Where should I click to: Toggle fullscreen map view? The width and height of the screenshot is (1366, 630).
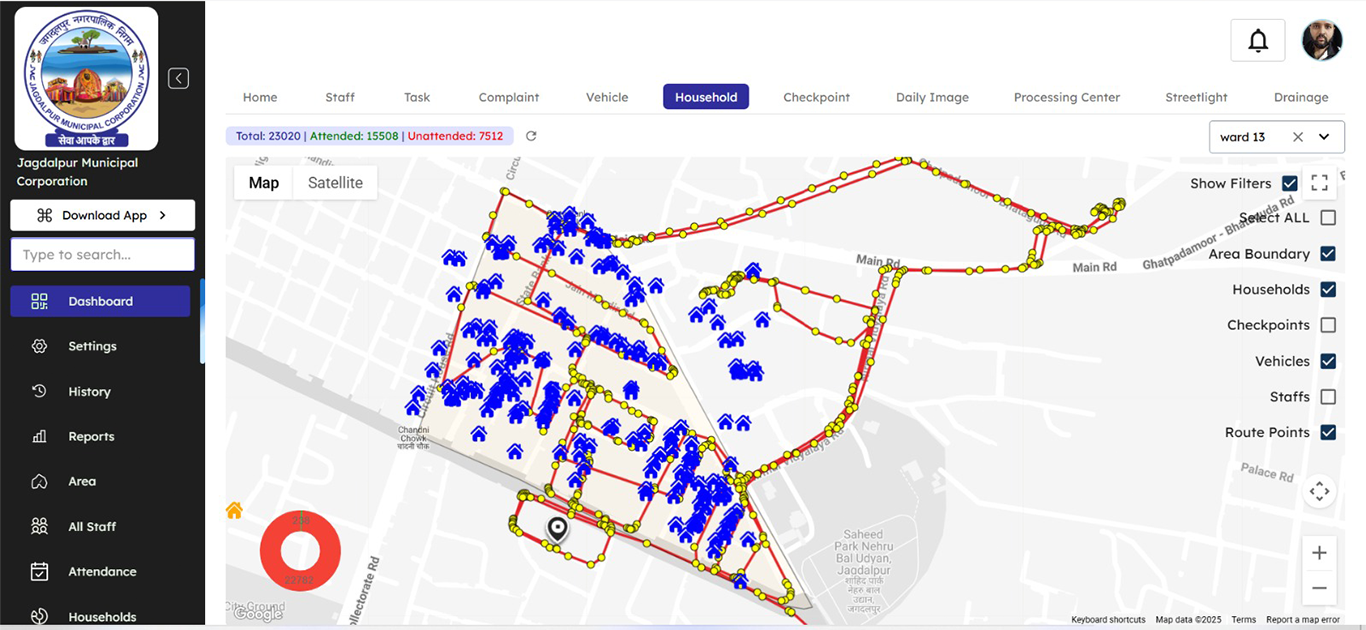(x=1319, y=183)
